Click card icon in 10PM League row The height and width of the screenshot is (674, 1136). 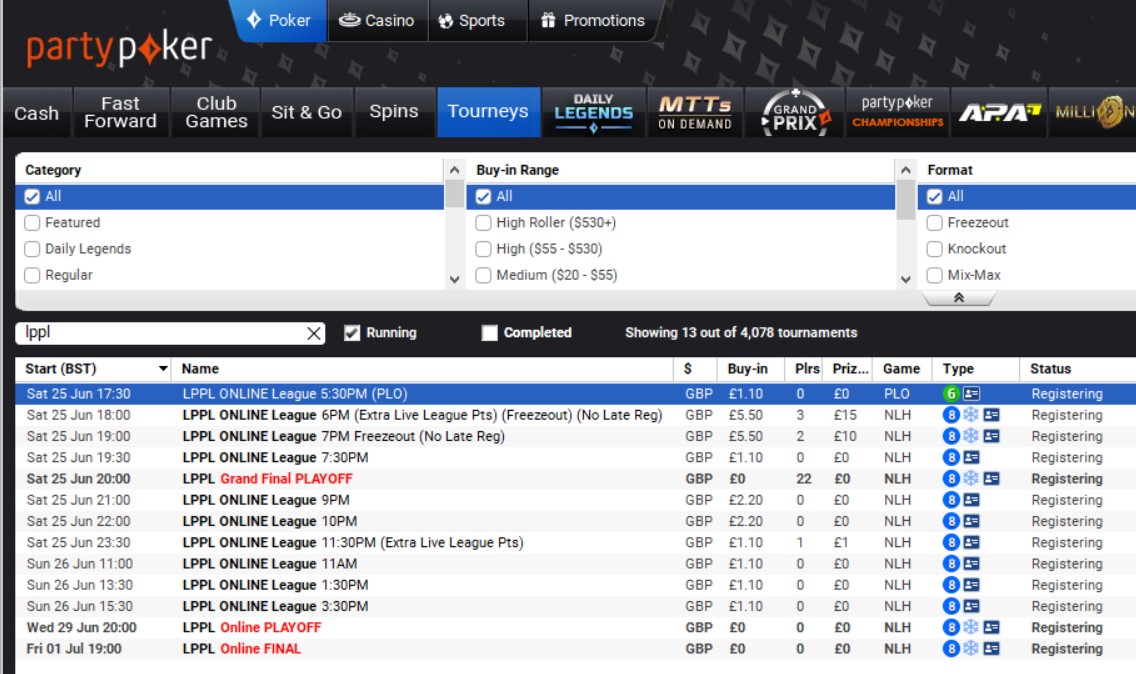coord(972,521)
